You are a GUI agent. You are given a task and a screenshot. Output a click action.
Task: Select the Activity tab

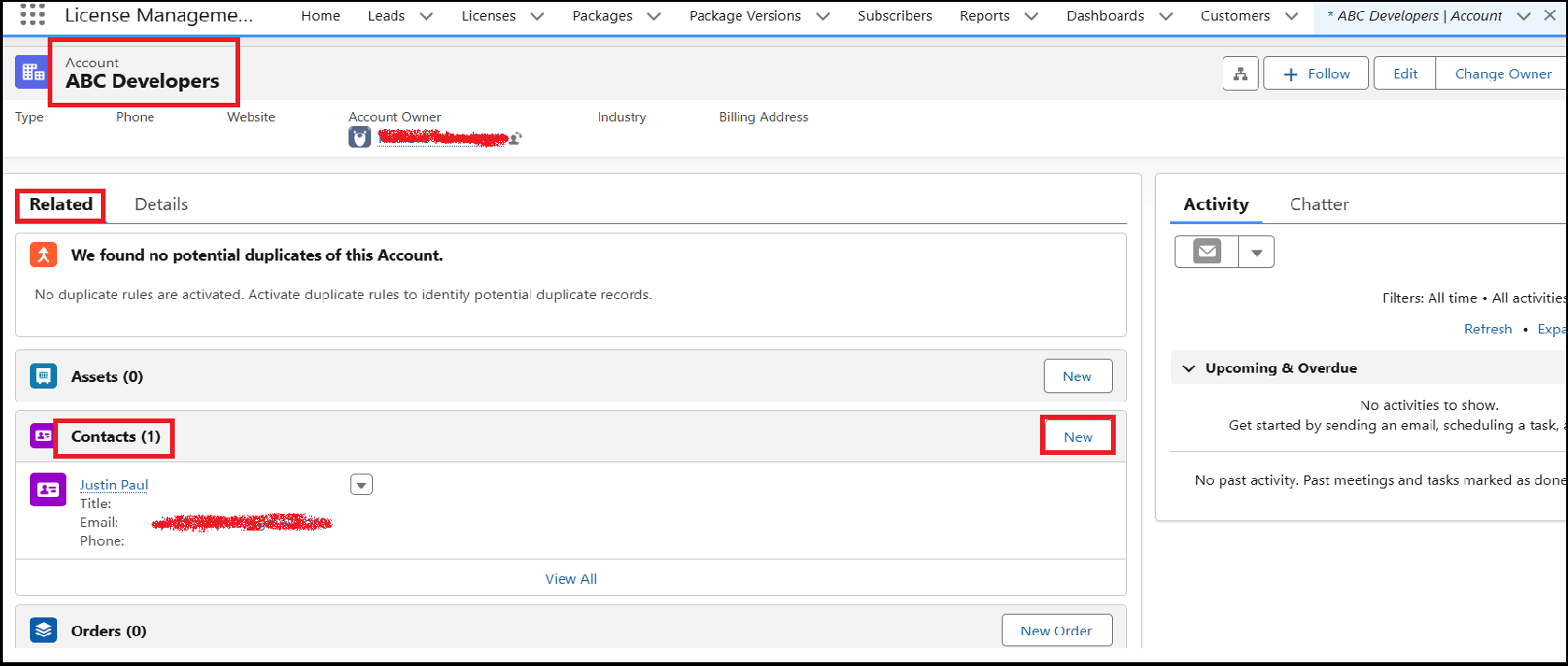[1216, 205]
